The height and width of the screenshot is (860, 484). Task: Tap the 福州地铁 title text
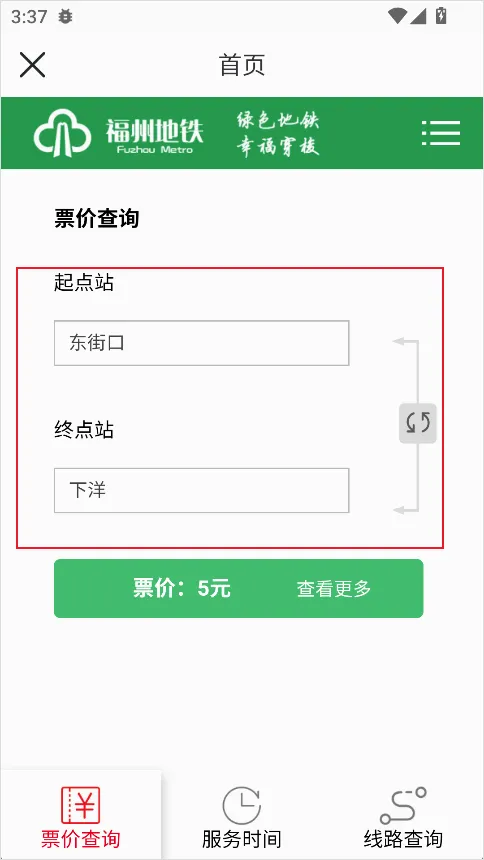pyautogui.click(x=154, y=132)
